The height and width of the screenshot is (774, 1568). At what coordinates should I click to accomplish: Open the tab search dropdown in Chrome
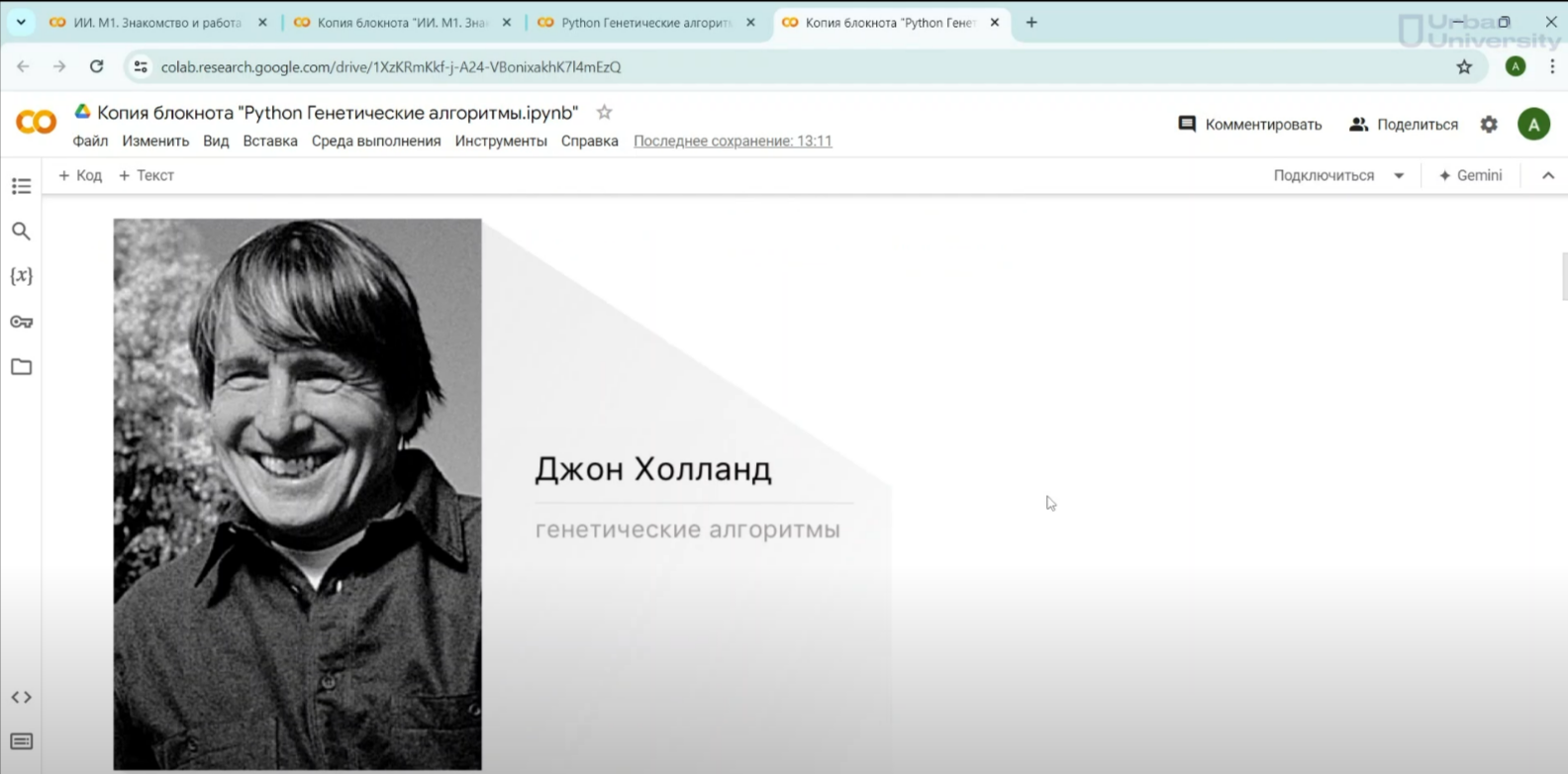click(21, 22)
